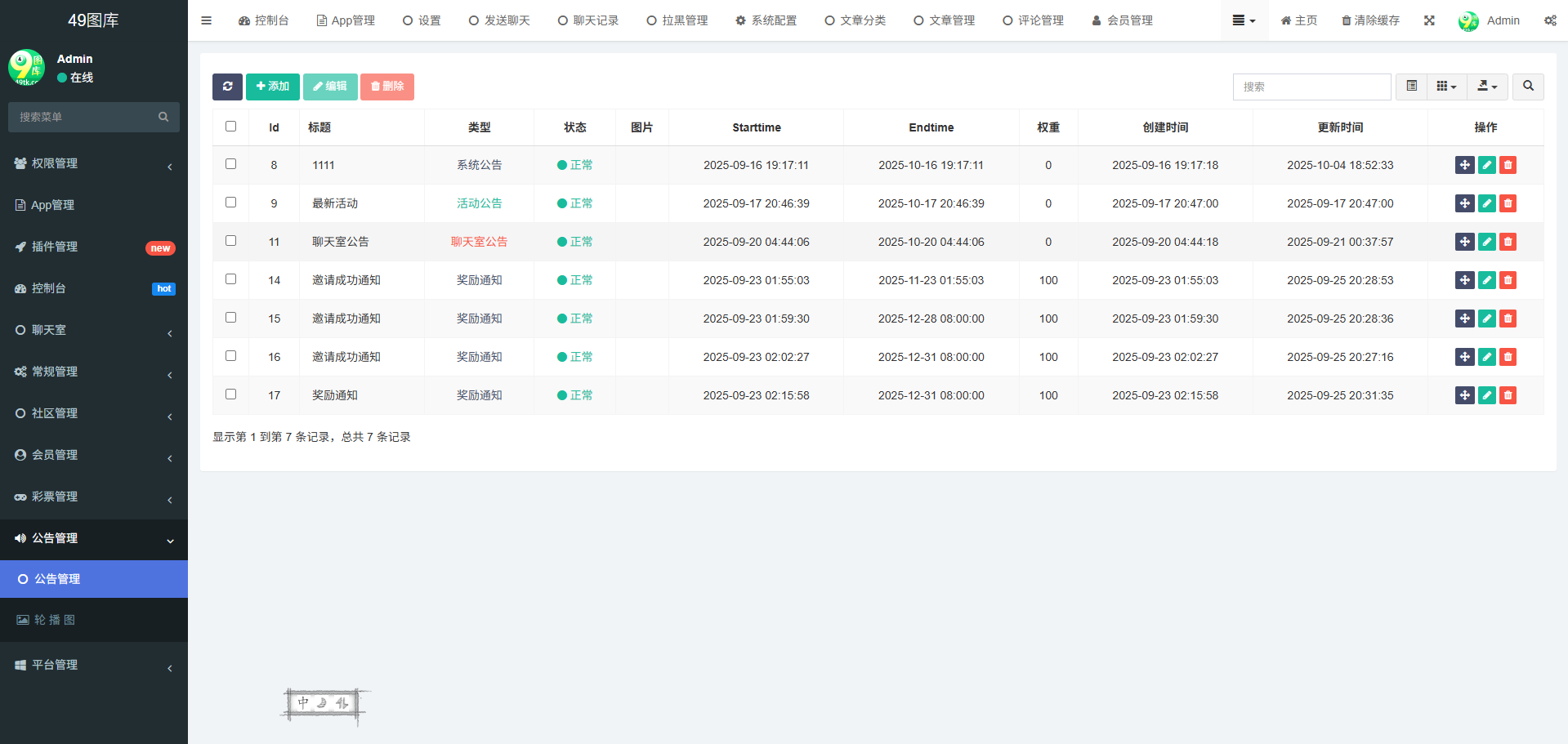
Task: Toggle the sidebar with the hamburger icon
Action: click(206, 20)
